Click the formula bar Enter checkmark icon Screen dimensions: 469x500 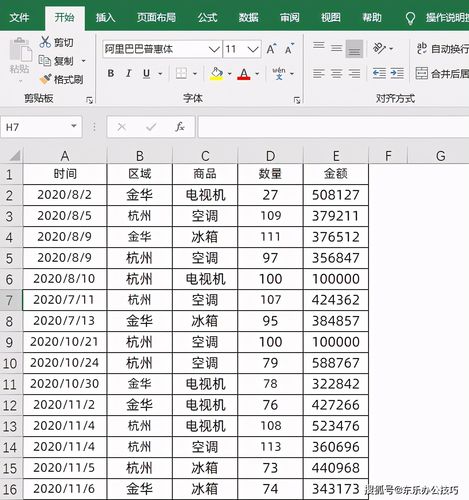151,127
